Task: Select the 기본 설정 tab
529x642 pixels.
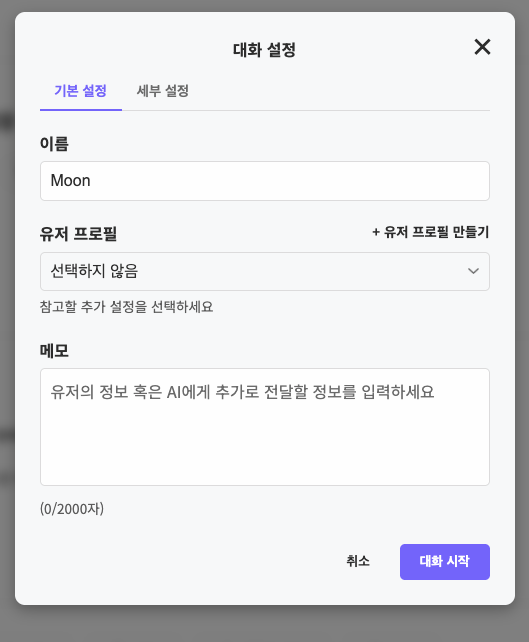Action: point(81,91)
